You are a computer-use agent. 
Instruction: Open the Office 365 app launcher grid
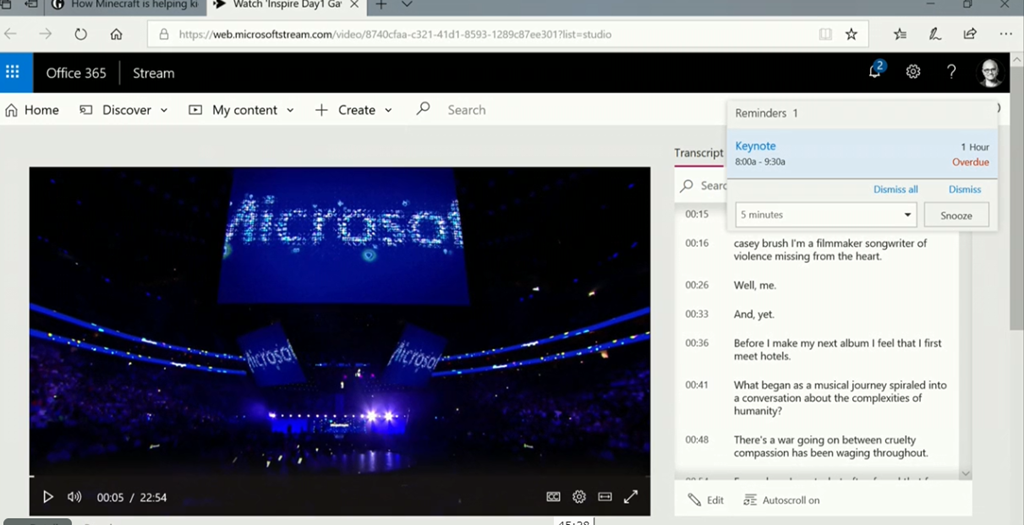tap(13, 72)
